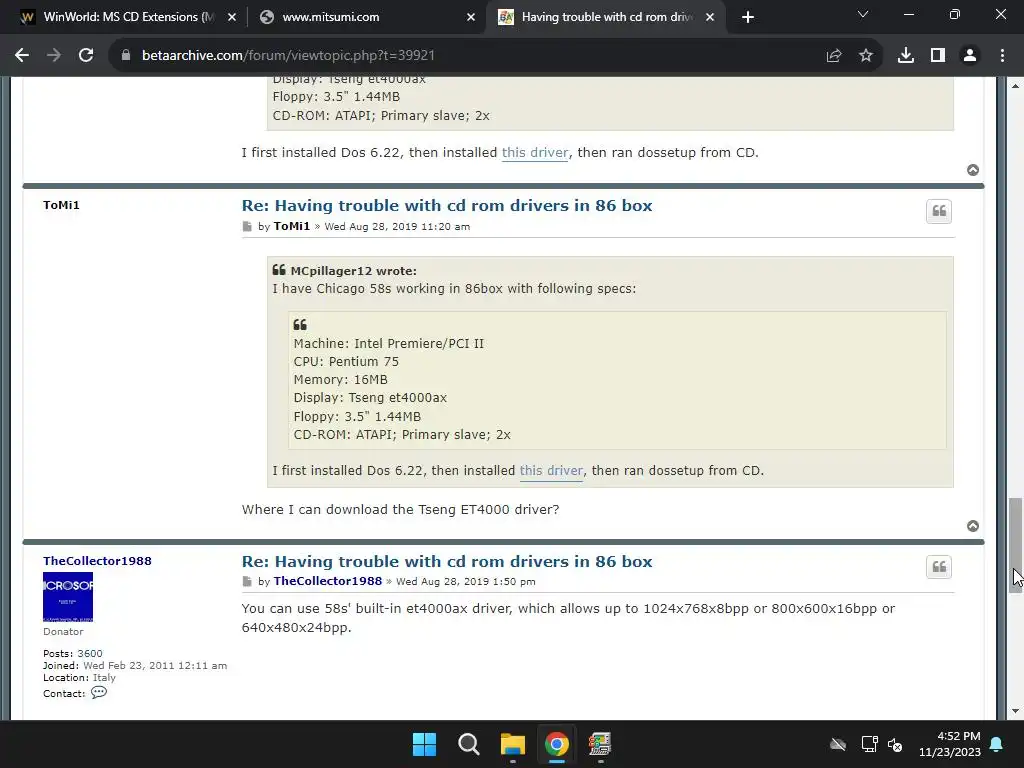1024x768 pixels.
Task: Open 86Box app icon on taskbar
Action: [x=600, y=744]
